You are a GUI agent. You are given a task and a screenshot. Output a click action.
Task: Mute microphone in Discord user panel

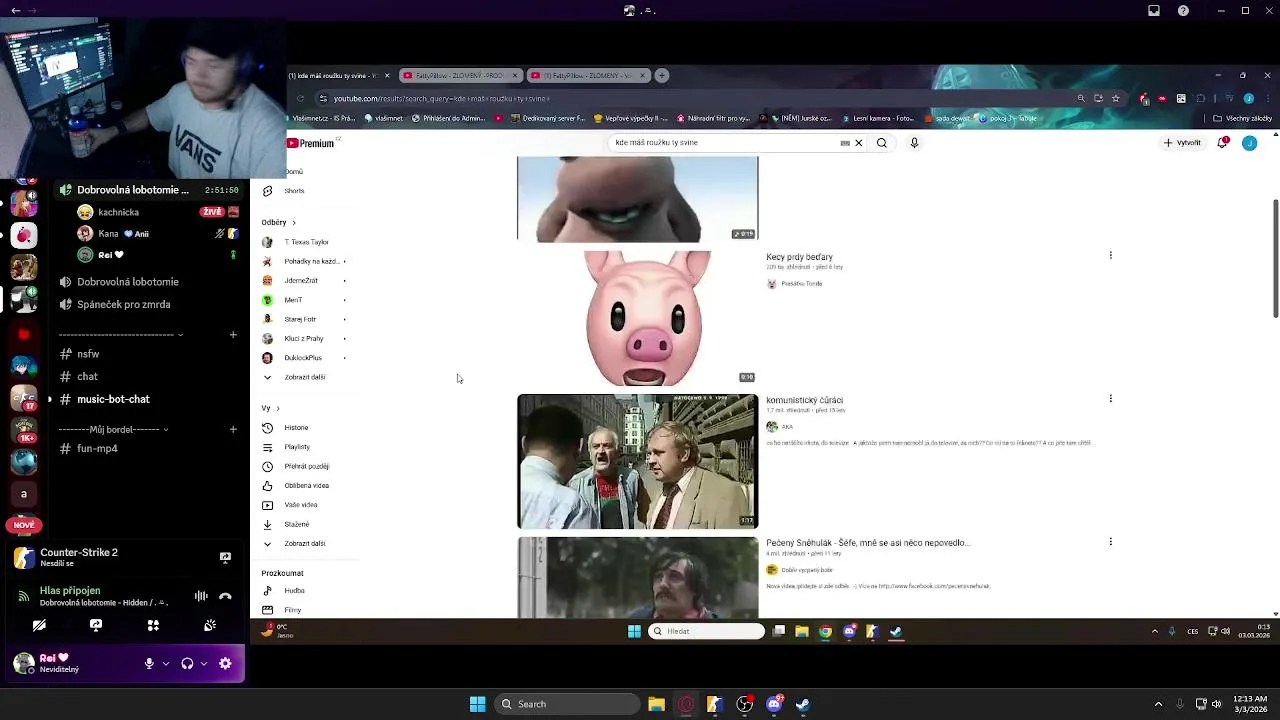149,663
